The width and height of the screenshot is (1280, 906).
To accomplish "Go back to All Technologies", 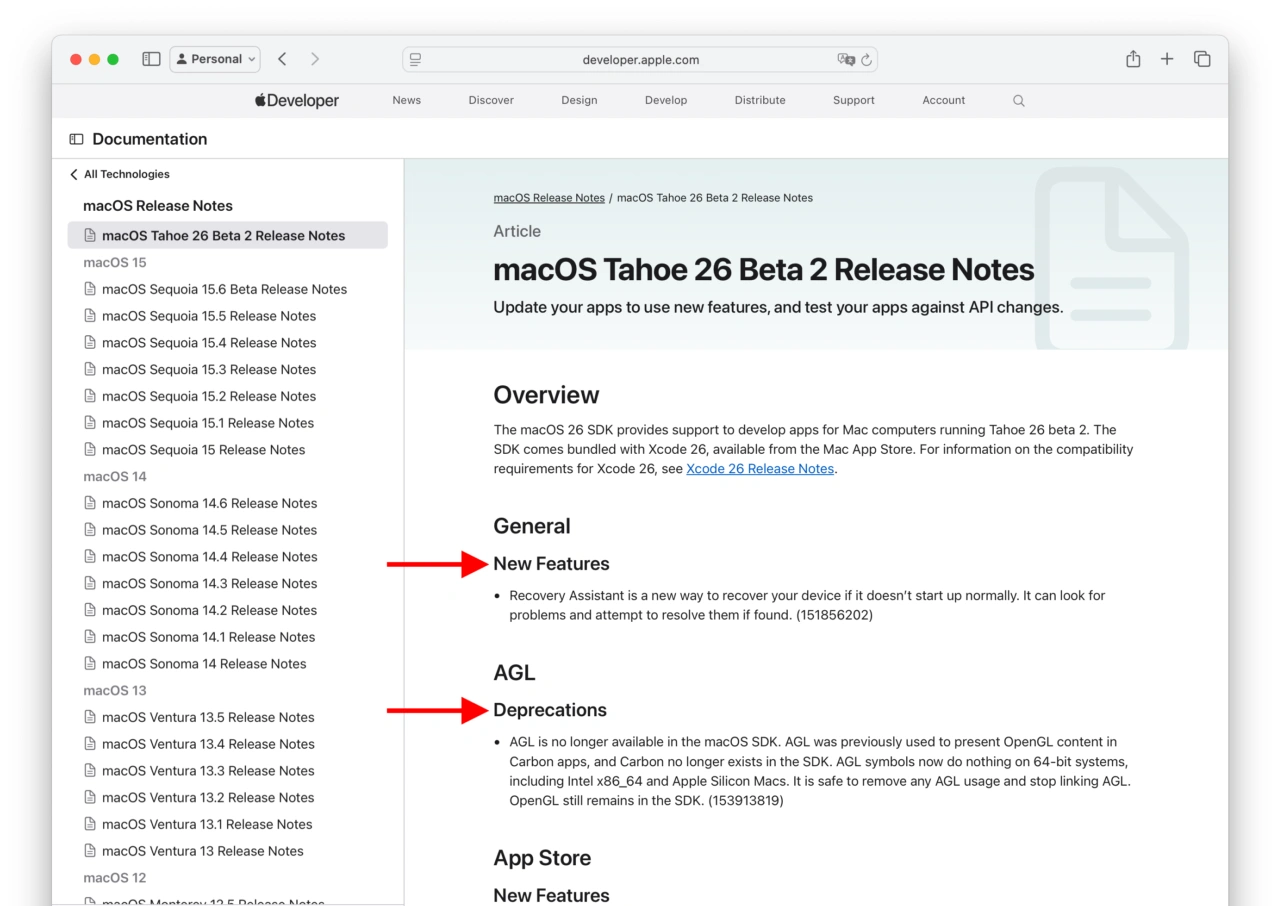I will pyautogui.click(x=119, y=174).
